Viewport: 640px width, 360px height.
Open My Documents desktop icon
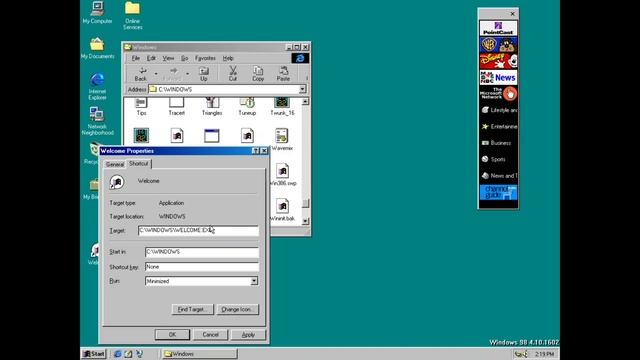[x=97, y=48]
